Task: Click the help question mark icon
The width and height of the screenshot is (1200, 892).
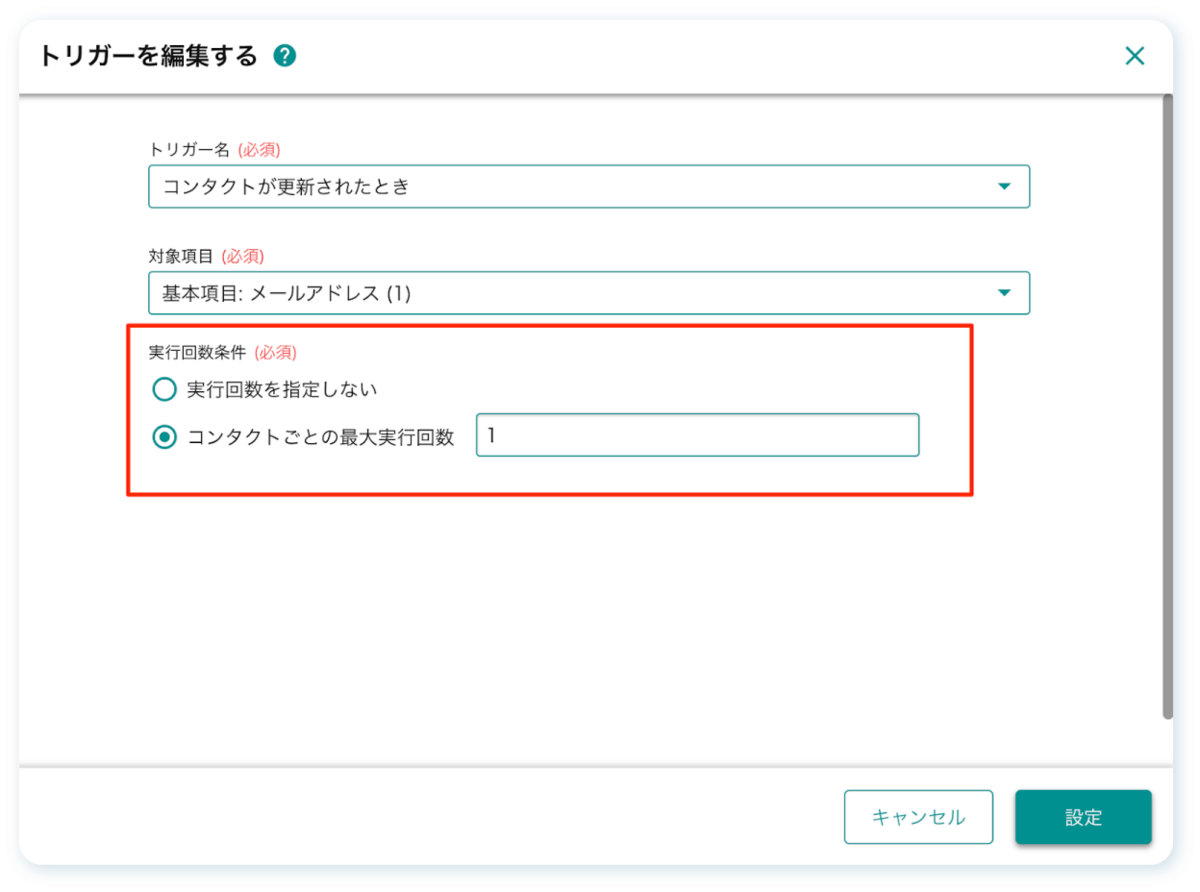Action: click(x=285, y=56)
